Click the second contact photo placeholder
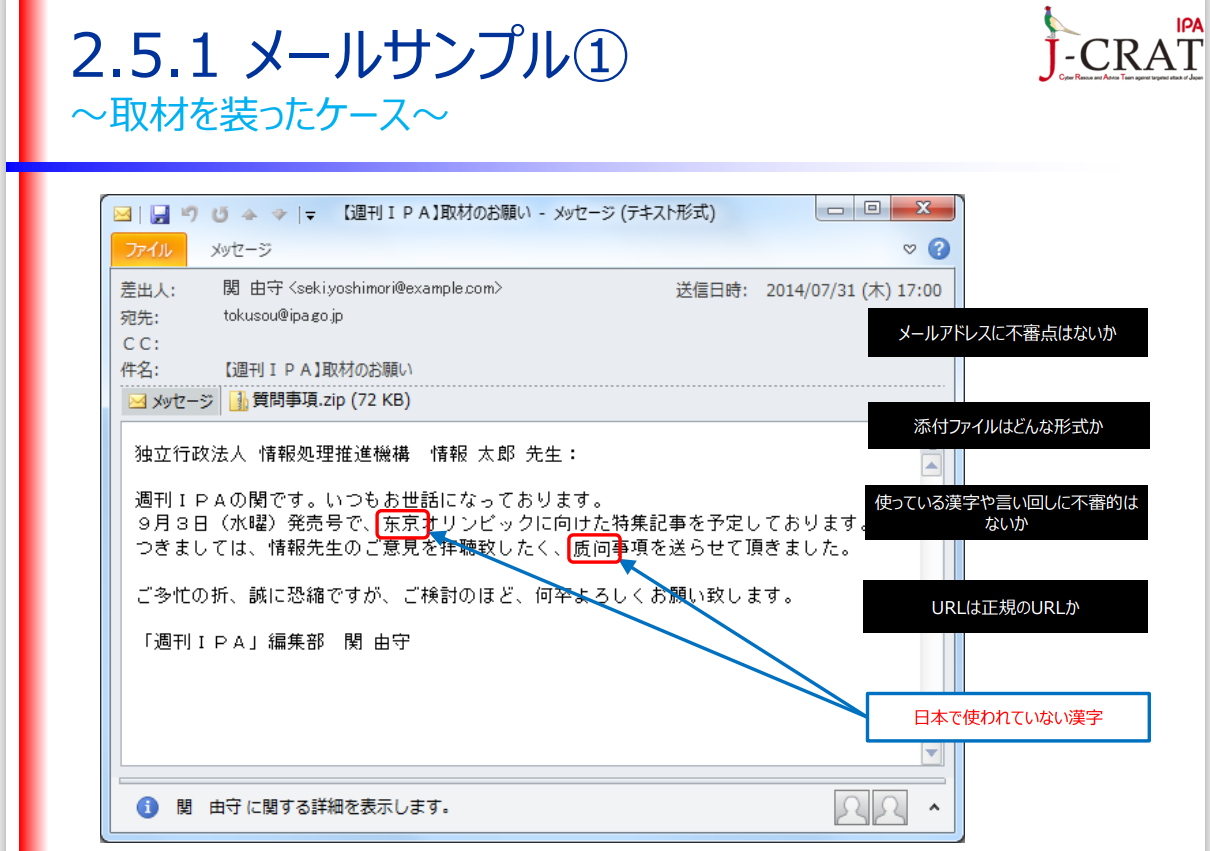Screen dimensions: 1210x851 tap(890, 806)
